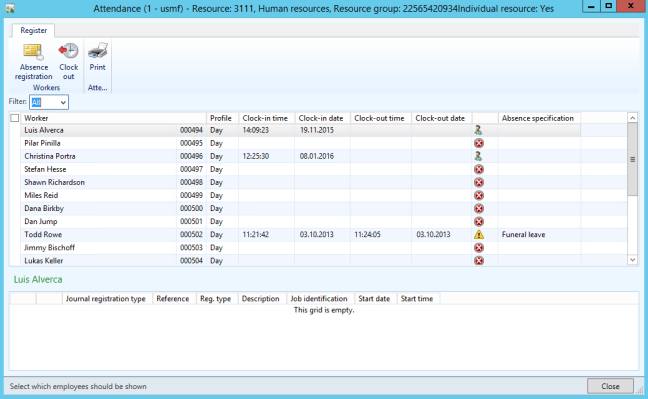The height and width of the screenshot is (399, 648).
Task: Click the Profile column header
Action: 222,118
